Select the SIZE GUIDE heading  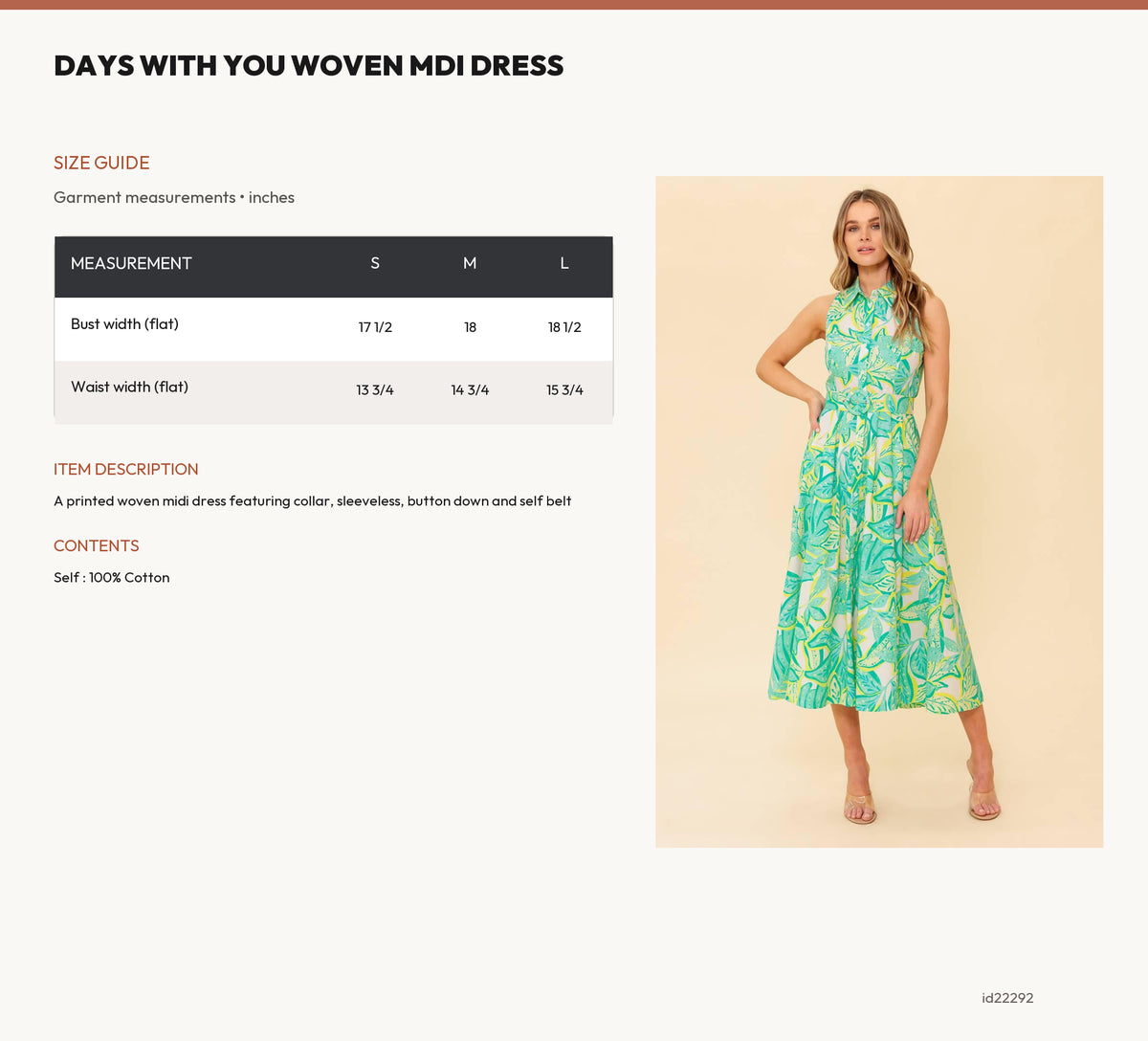click(x=101, y=163)
